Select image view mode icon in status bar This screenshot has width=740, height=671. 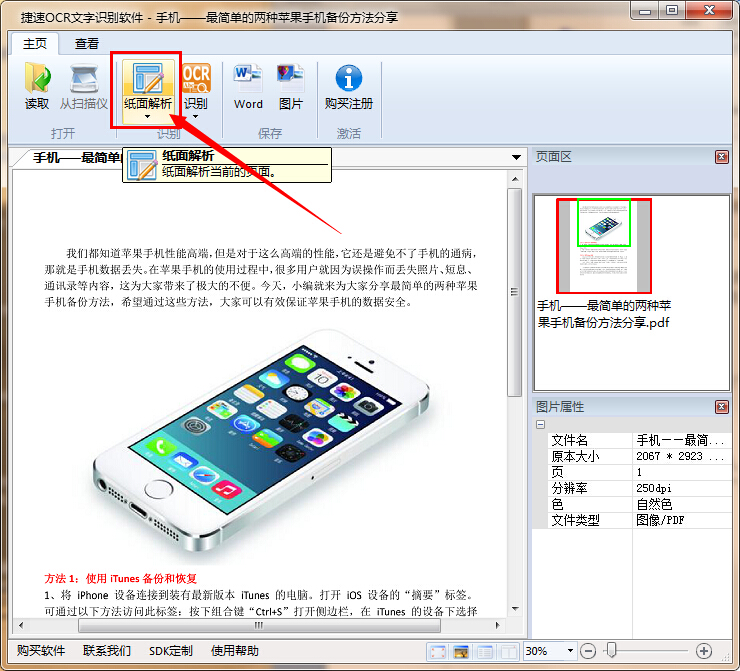461,652
